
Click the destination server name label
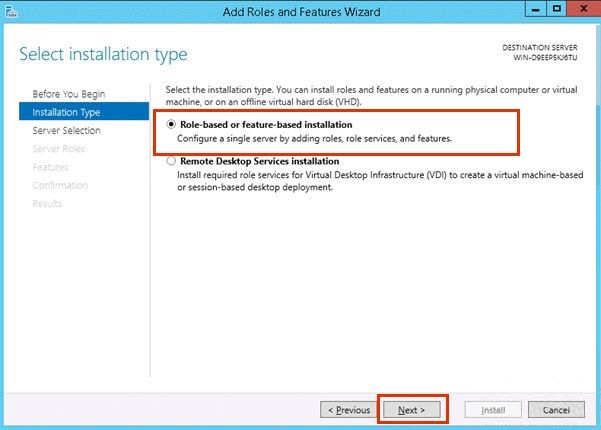[545, 57]
